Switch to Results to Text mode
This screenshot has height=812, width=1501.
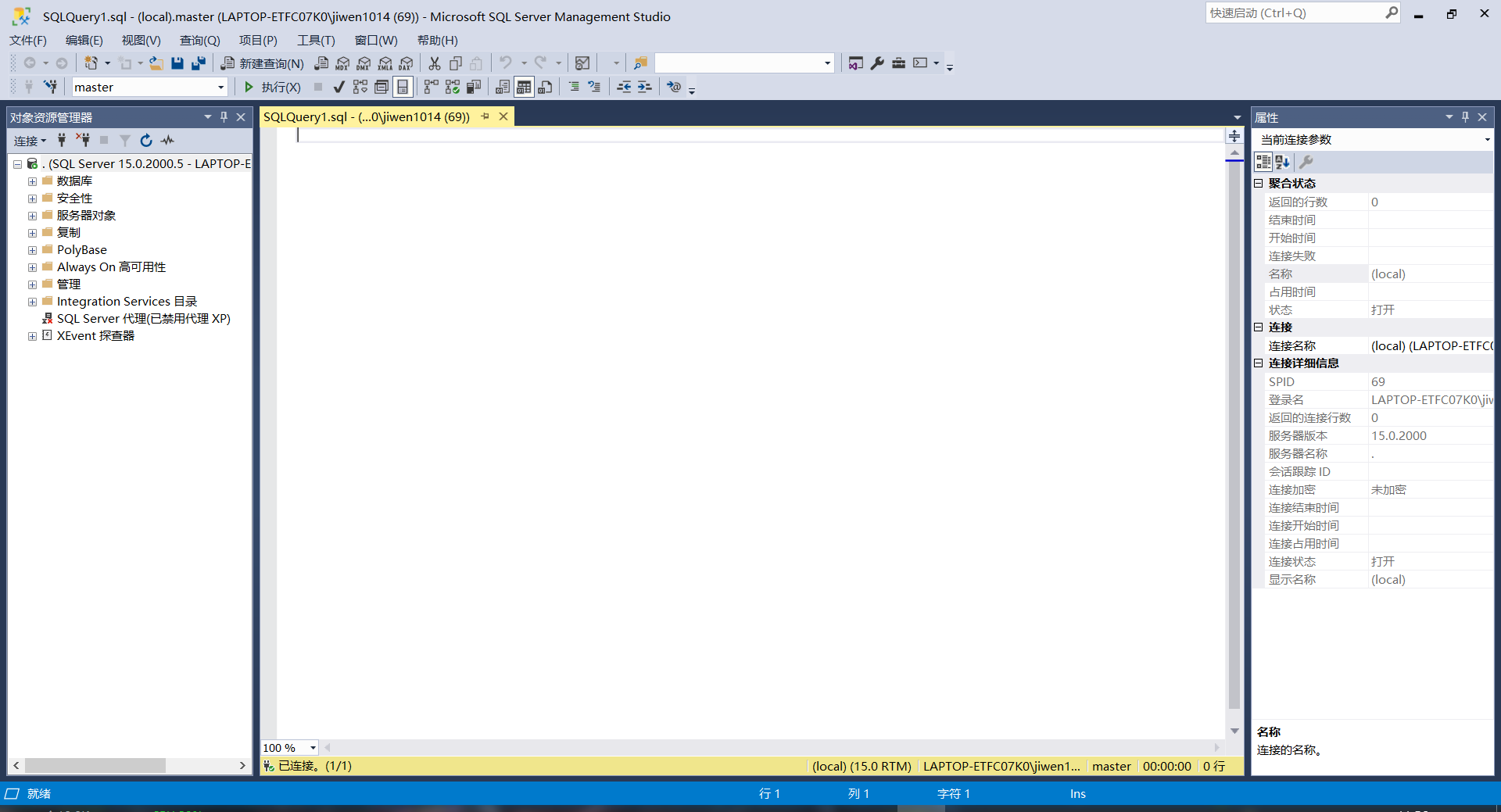(x=503, y=87)
